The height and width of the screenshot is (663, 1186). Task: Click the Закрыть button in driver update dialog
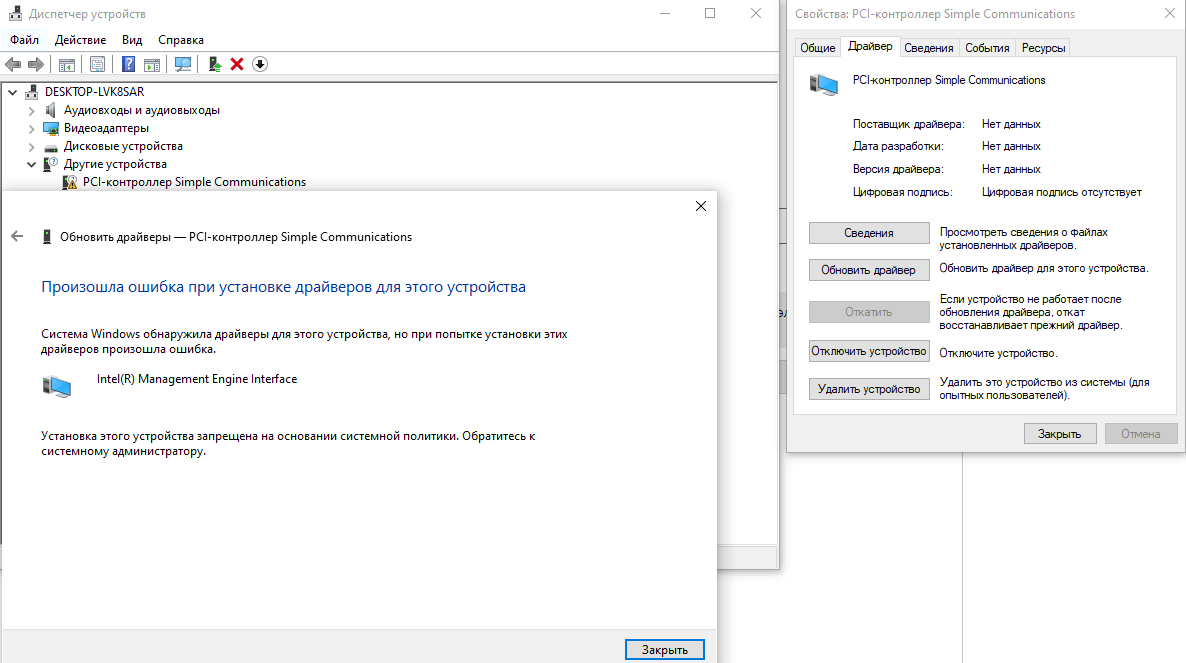[664, 649]
